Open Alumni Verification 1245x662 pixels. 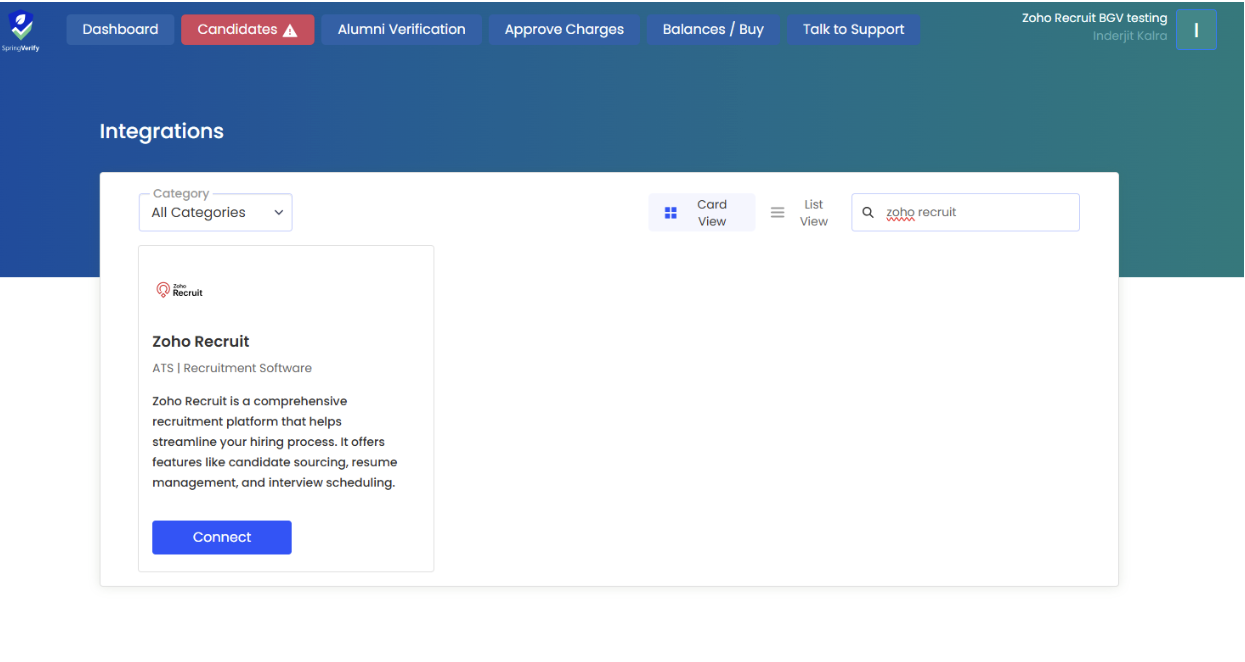pyautogui.click(x=401, y=29)
